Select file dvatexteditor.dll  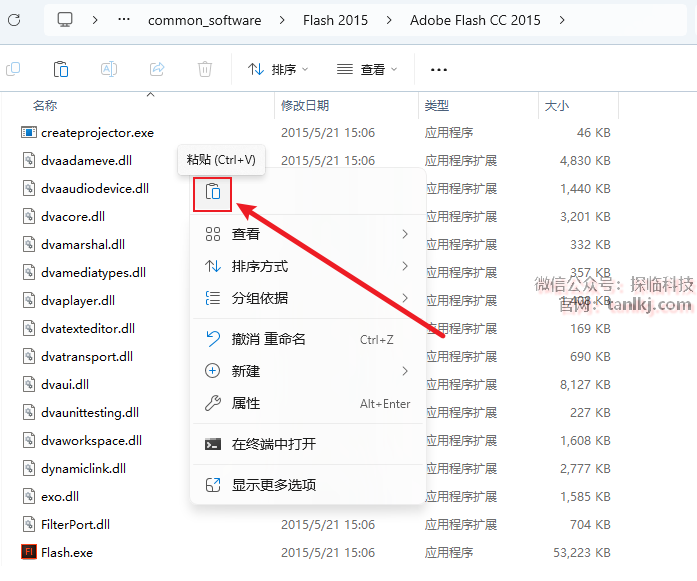pos(88,329)
